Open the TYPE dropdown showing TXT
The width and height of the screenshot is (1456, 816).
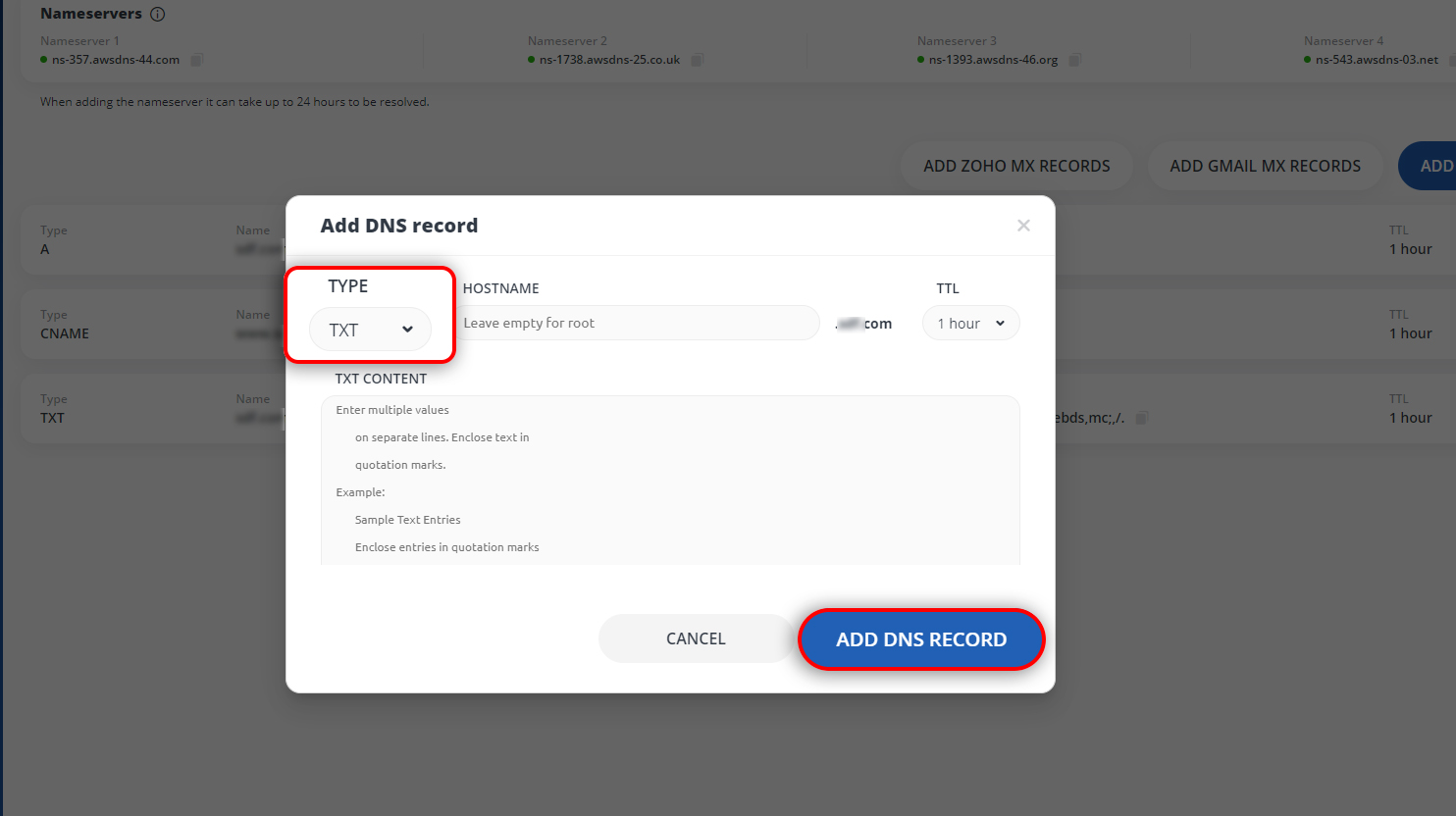370,330
